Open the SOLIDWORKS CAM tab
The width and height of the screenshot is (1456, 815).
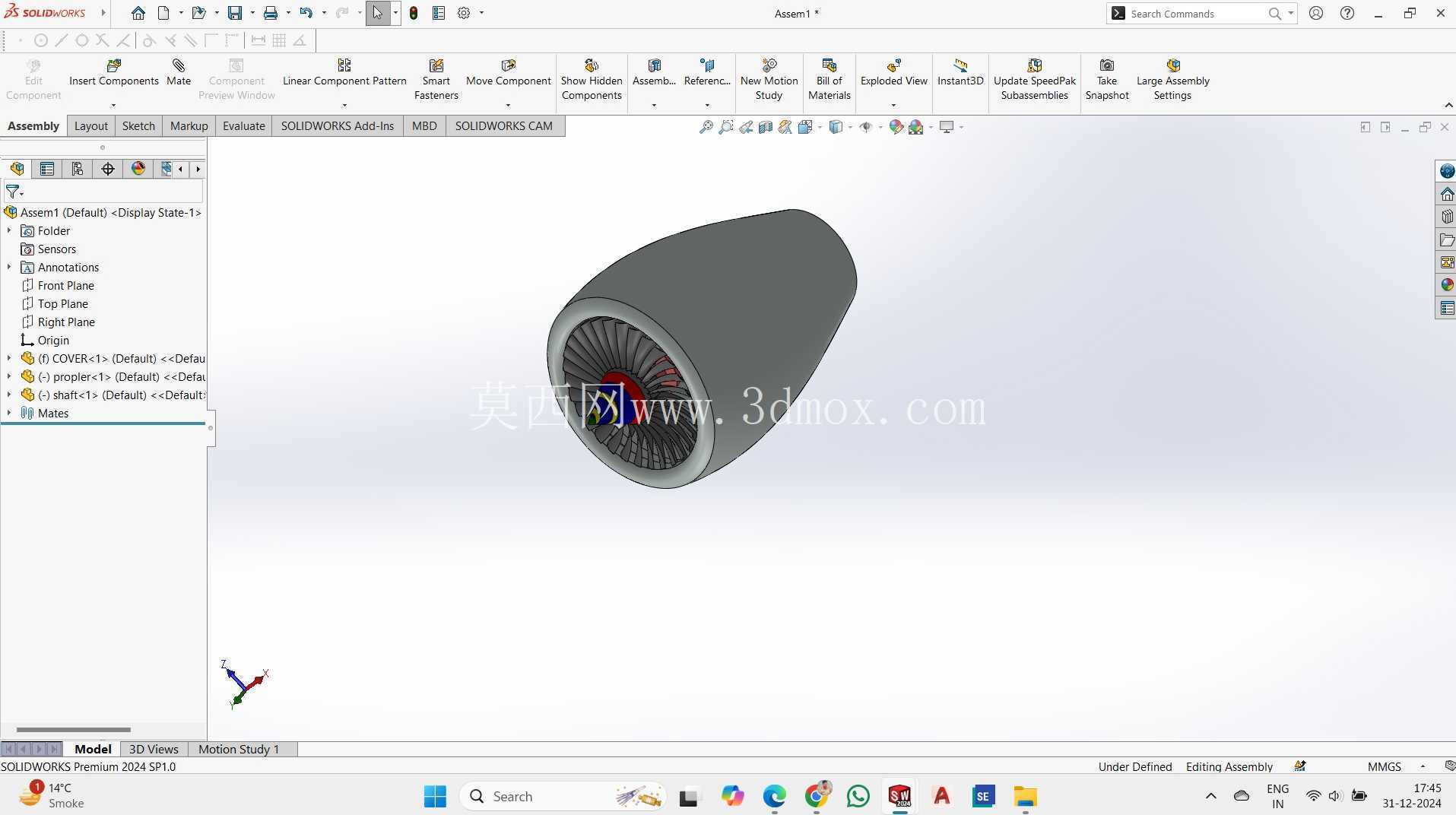click(x=504, y=126)
